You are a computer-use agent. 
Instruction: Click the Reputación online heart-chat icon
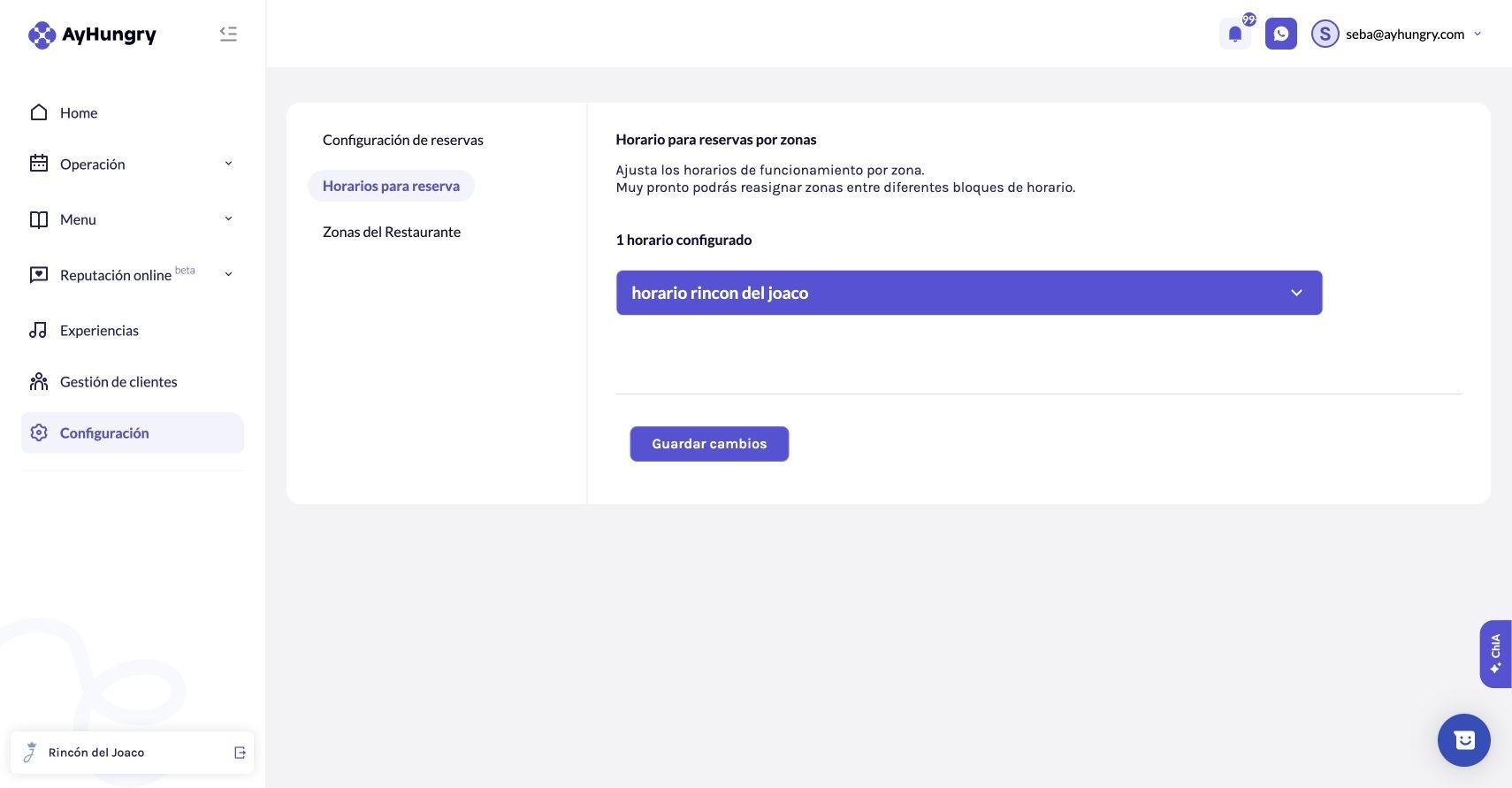pos(39,275)
